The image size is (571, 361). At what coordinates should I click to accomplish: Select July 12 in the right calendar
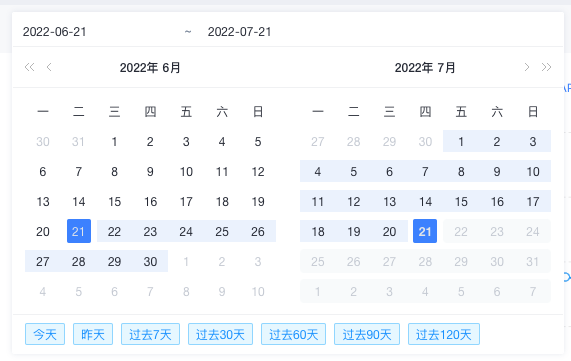[354, 201]
